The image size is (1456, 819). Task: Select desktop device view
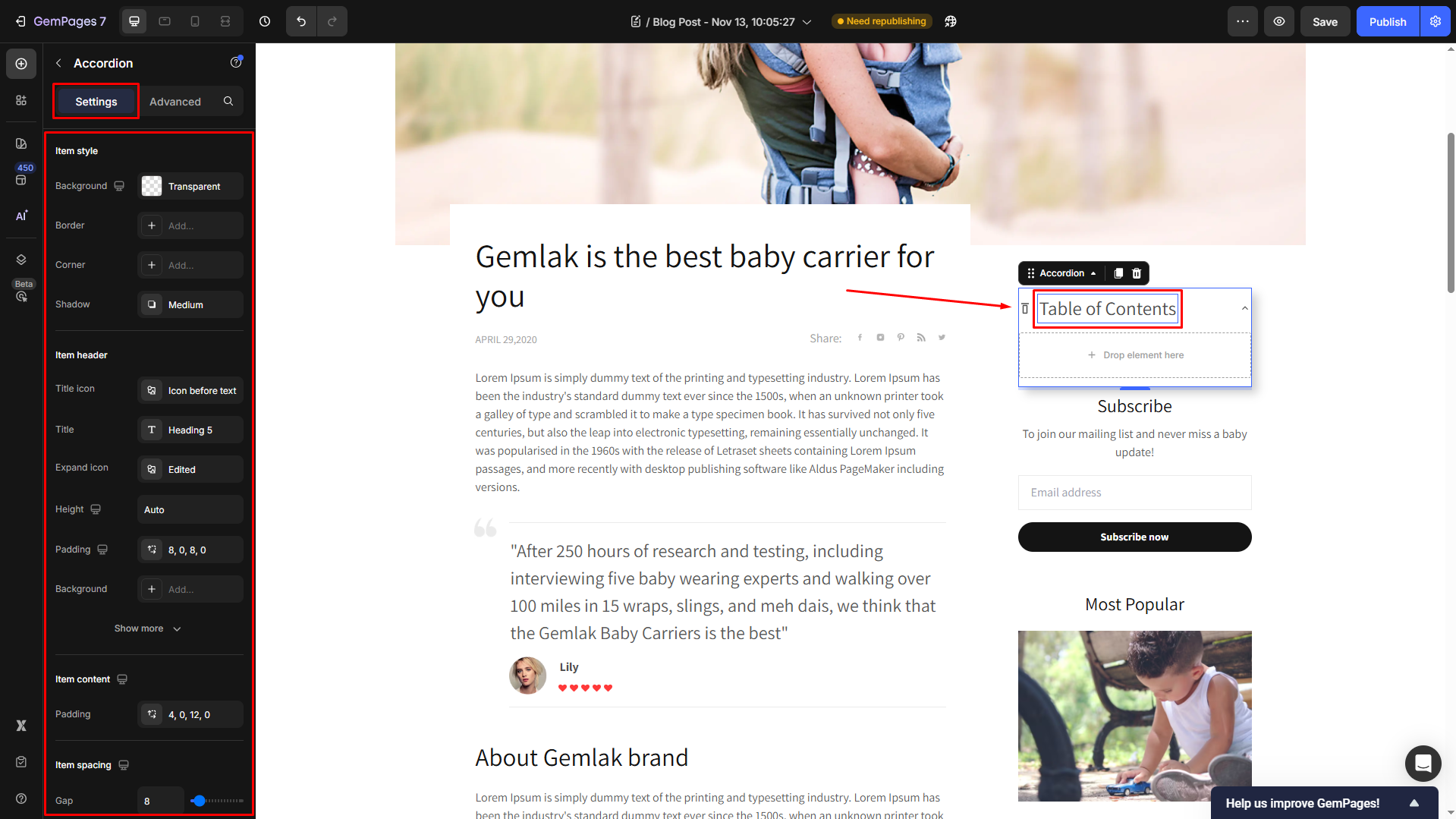coord(134,21)
